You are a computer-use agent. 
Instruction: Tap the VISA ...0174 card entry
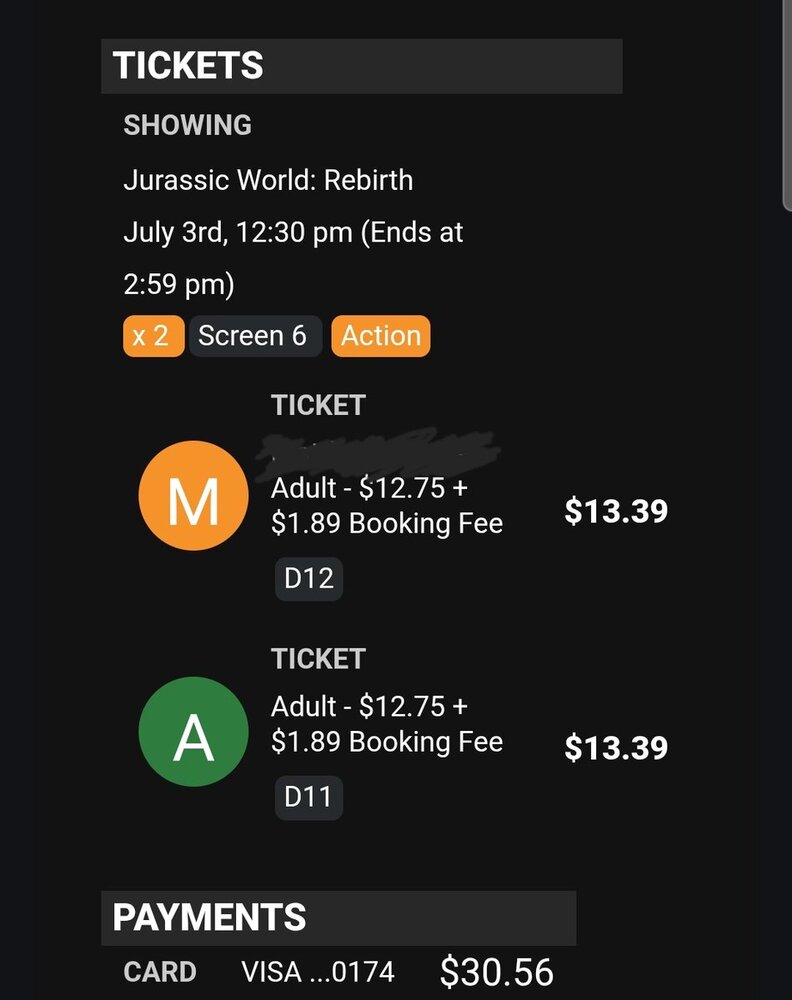coord(318,972)
